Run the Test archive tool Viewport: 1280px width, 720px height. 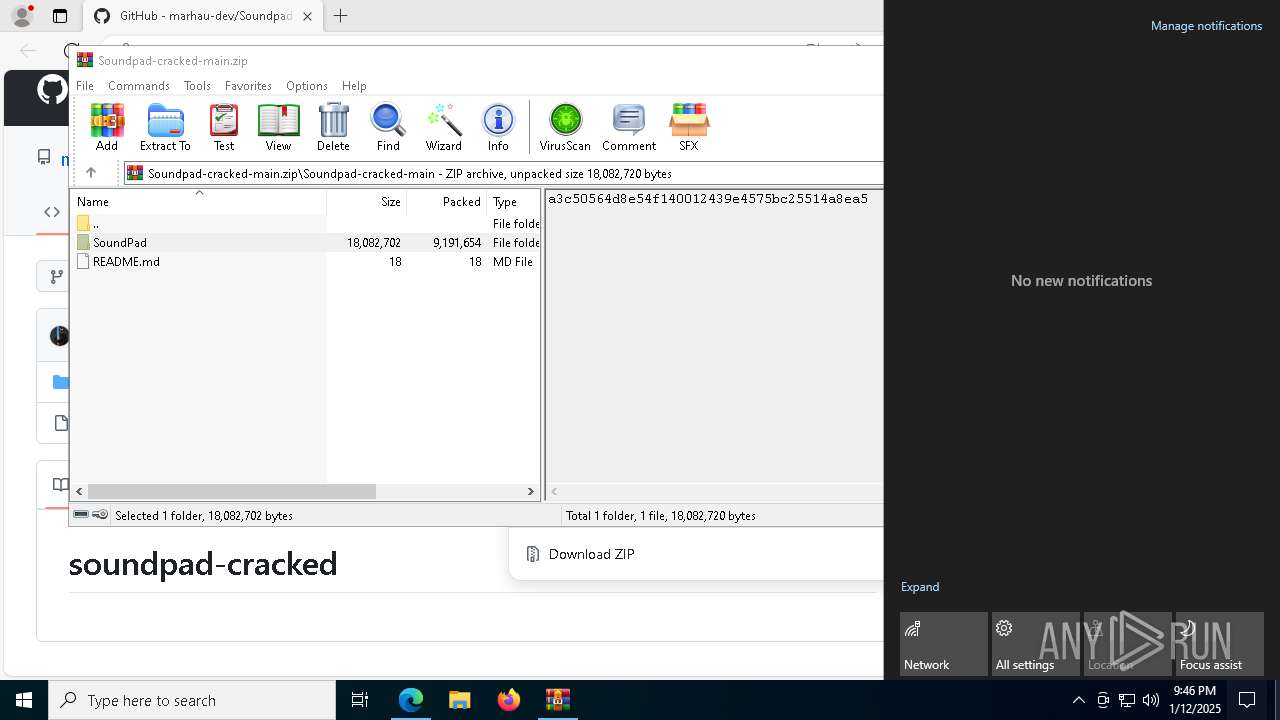click(x=224, y=127)
